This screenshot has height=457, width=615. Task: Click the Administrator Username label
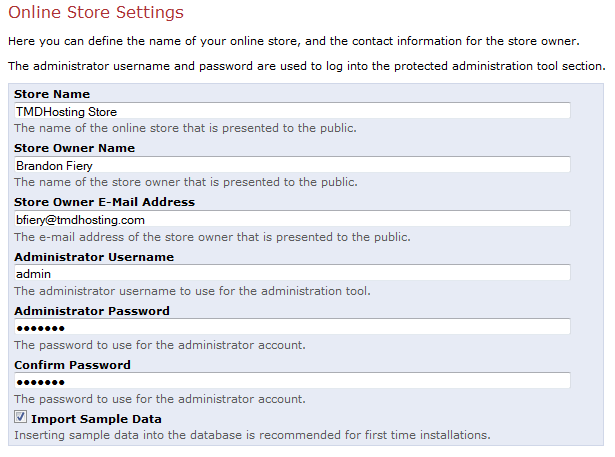point(94,257)
